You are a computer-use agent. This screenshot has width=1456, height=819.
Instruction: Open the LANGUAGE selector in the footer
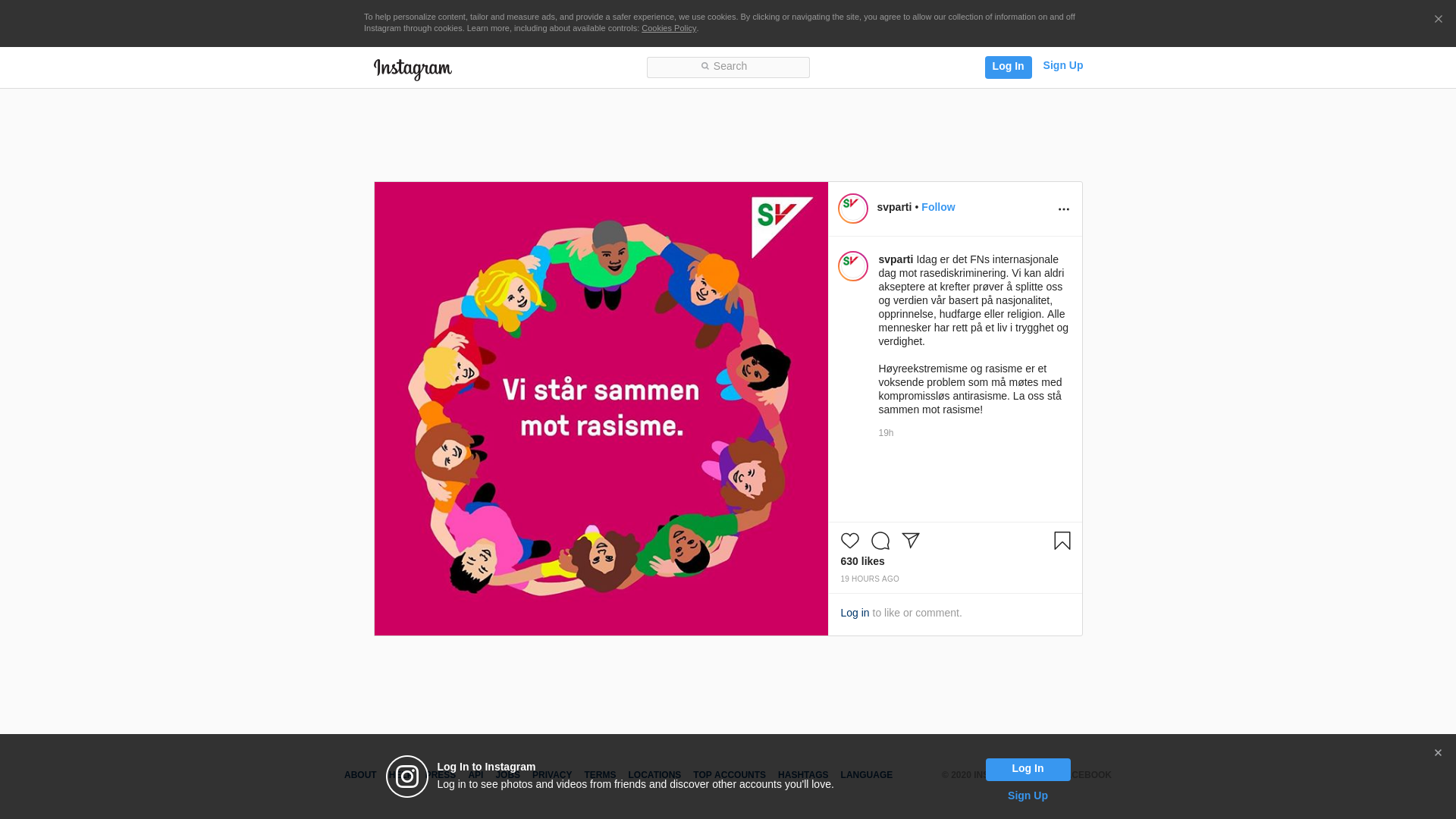[866, 775]
